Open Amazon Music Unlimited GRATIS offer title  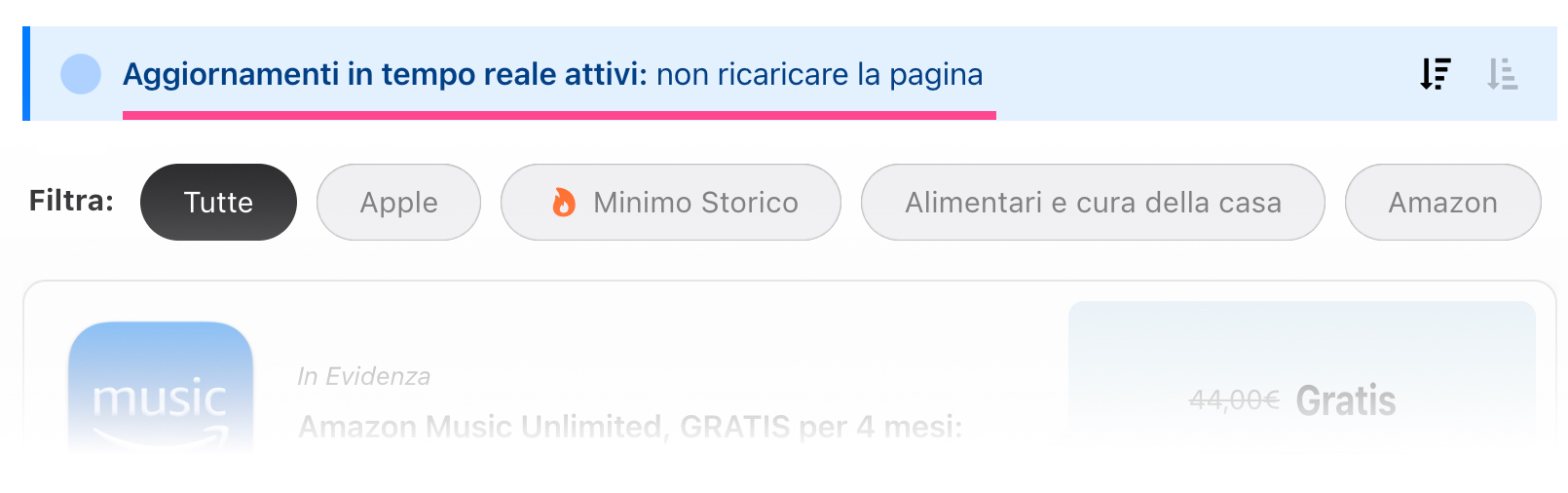pyautogui.click(x=630, y=427)
